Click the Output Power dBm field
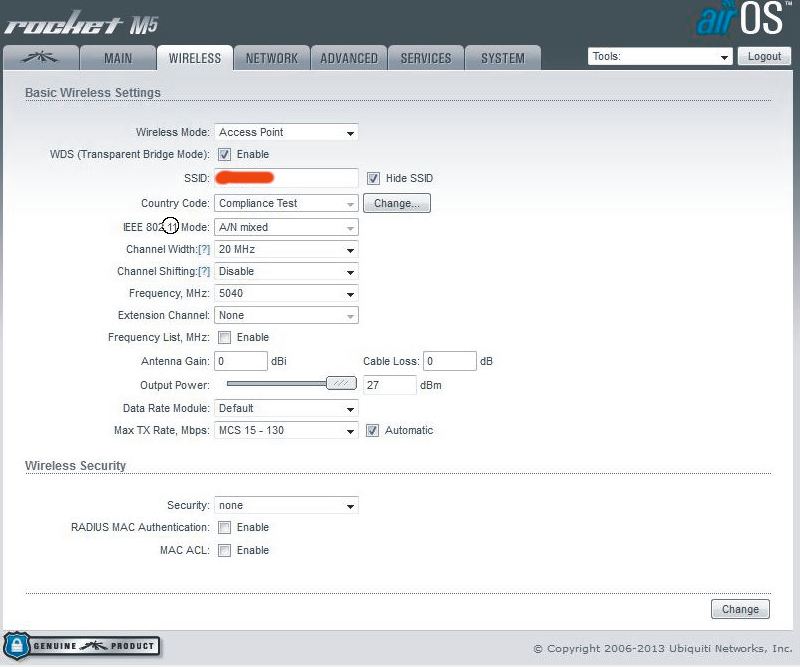 390,385
